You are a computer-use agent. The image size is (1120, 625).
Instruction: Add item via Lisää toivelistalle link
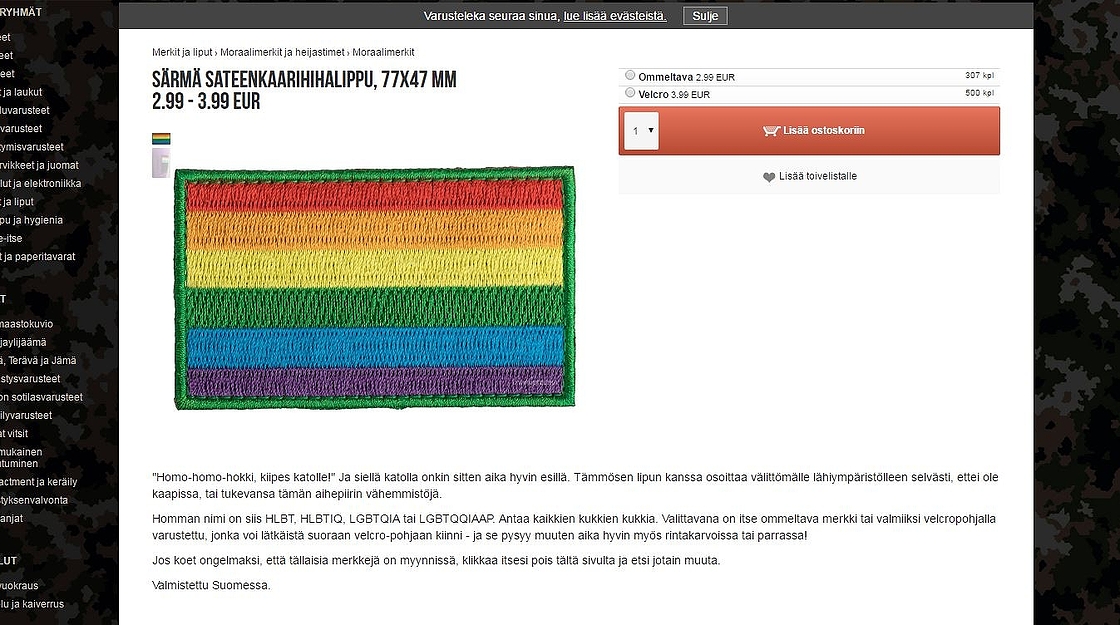coord(818,176)
